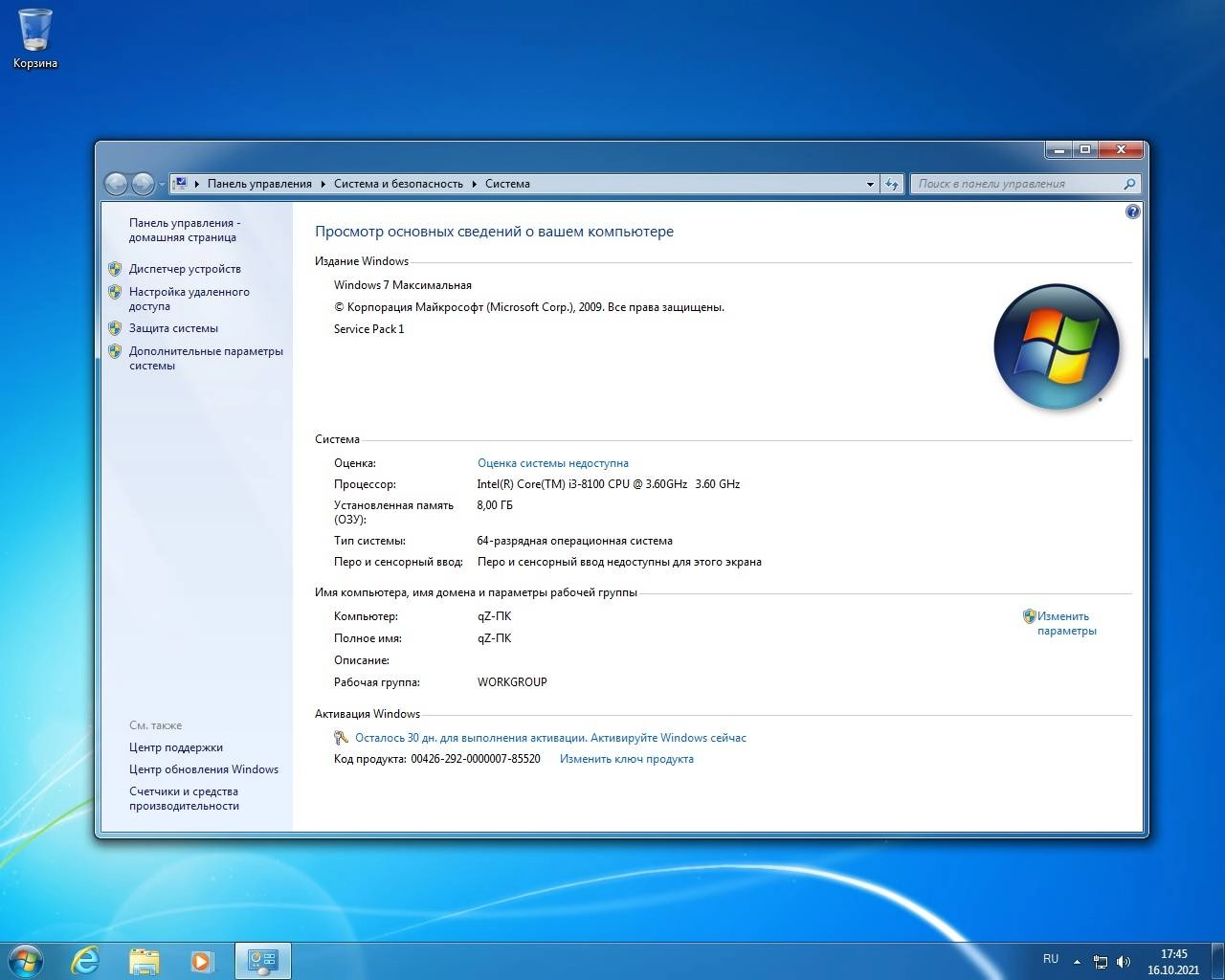The width and height of the screenshot is (1225, 980).
Task: Click the Windows 7 Максимальная edition text
Action: pos(403,285)
